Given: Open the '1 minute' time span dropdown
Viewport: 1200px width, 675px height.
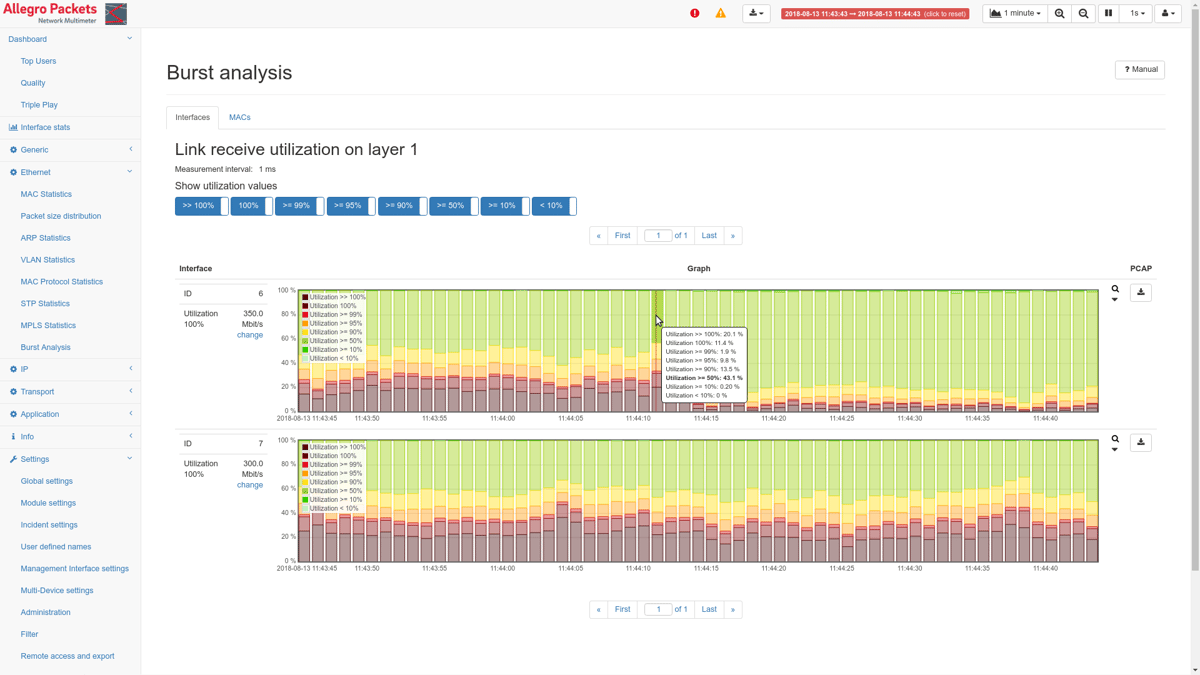Looking at the screenshot, I should pyautogui.click(x=1015, y=14).
